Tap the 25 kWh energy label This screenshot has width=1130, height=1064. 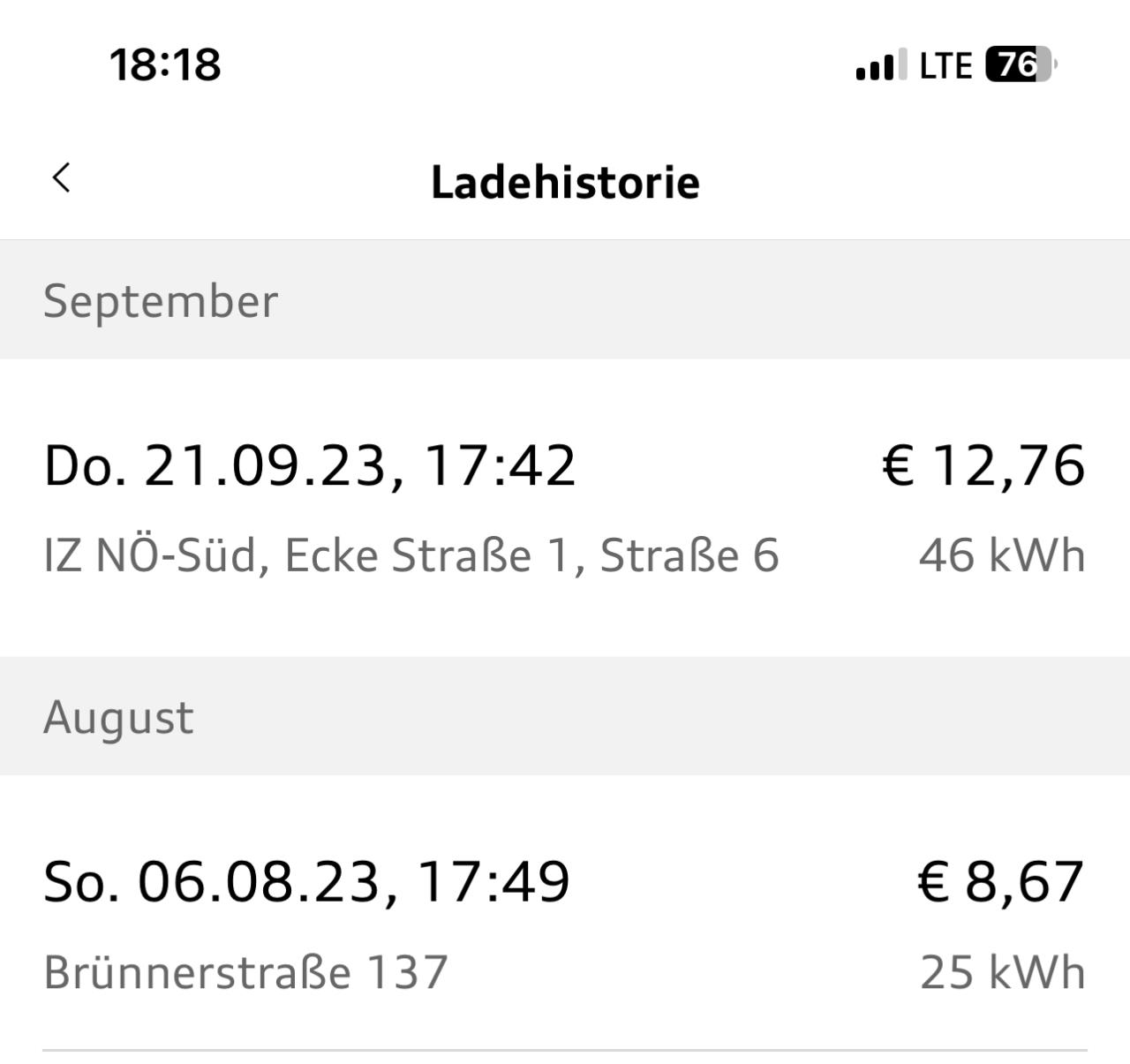tap(1002, 972)
